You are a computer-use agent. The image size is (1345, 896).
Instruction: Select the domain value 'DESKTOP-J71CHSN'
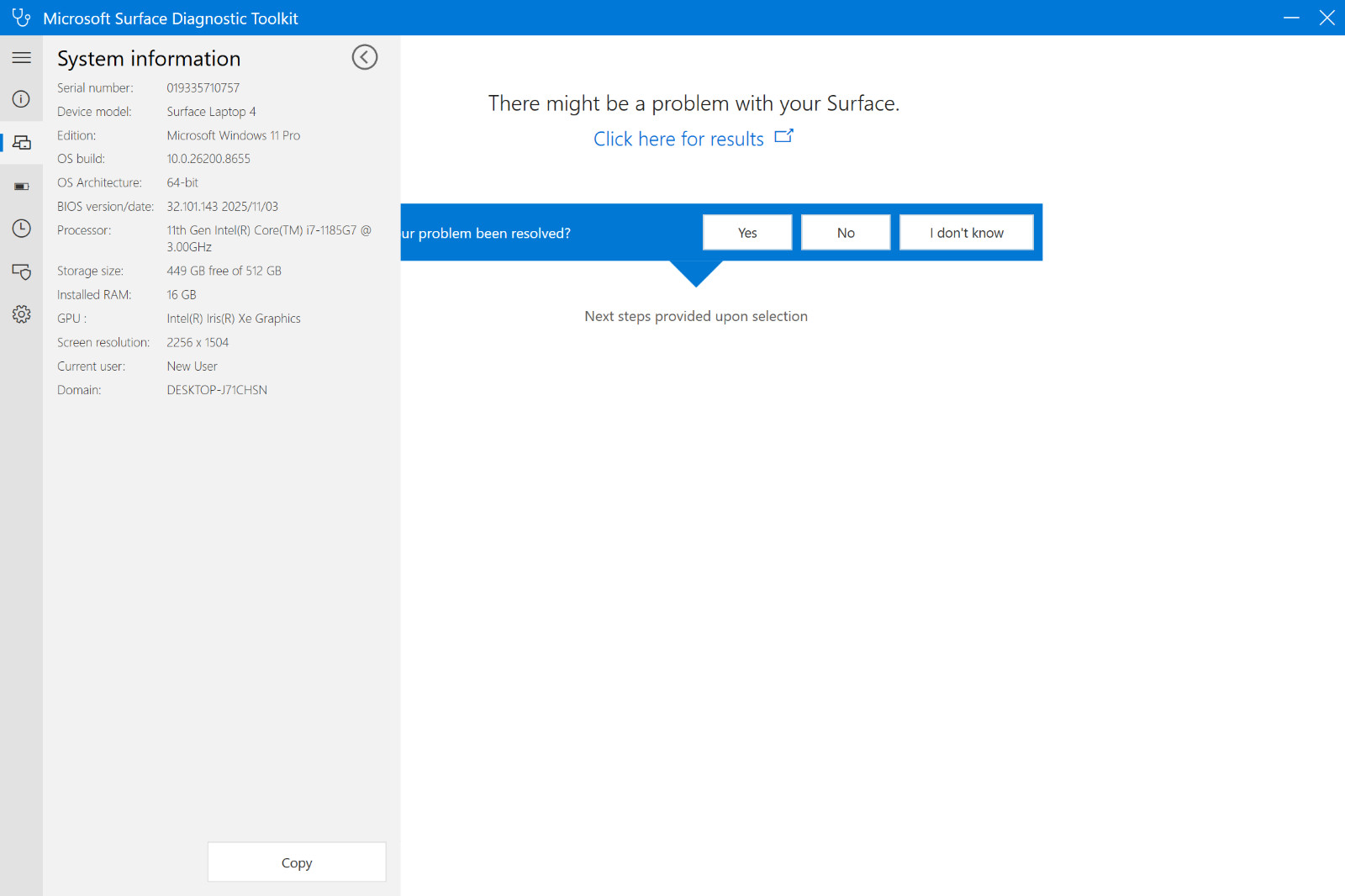pyautogui.click(x=217, y=390)
